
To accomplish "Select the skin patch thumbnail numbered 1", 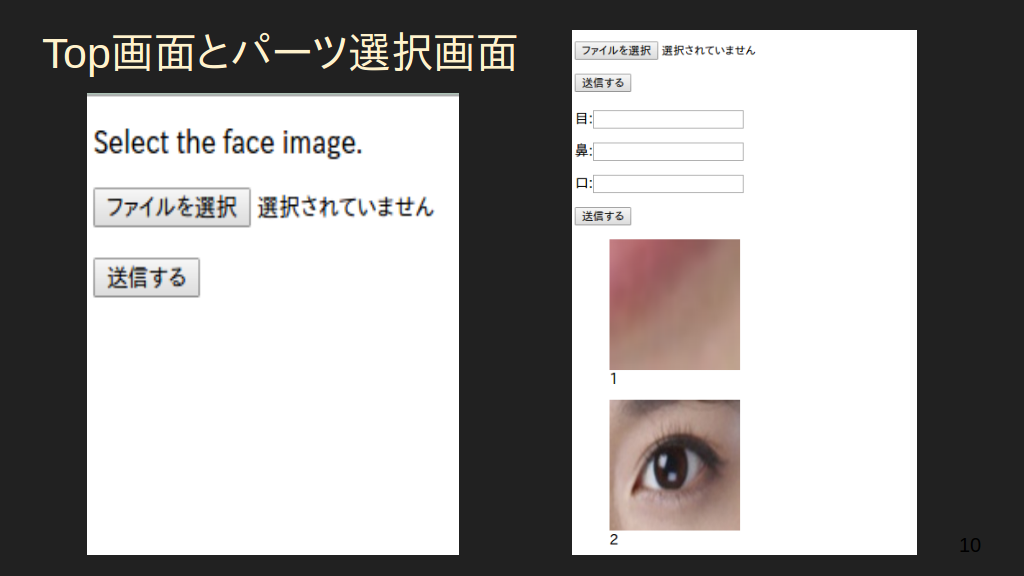I will (675, 304).
